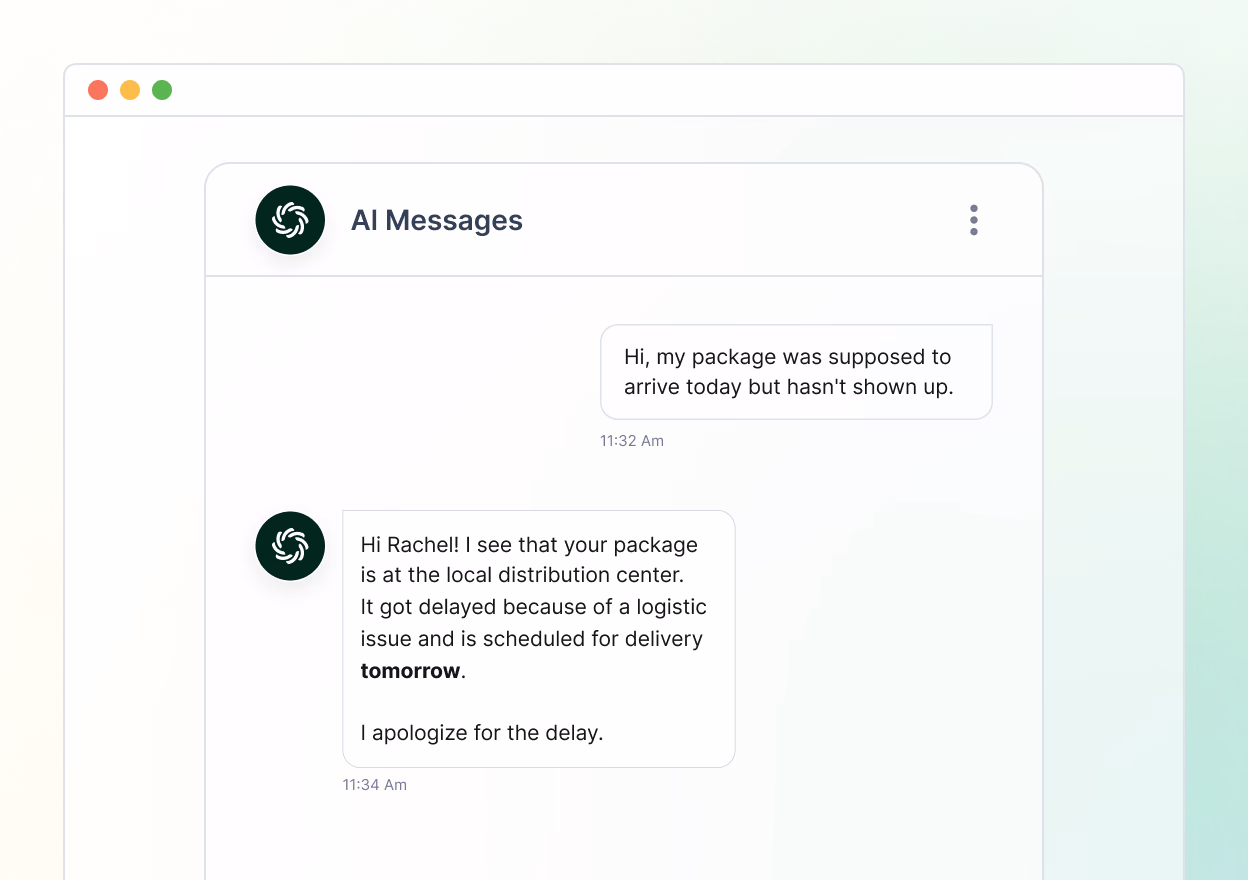Click the text "arrive today but hasn't shown up."
The height and width of the screenshot is (880, 1248).
(x=788, y=387)
